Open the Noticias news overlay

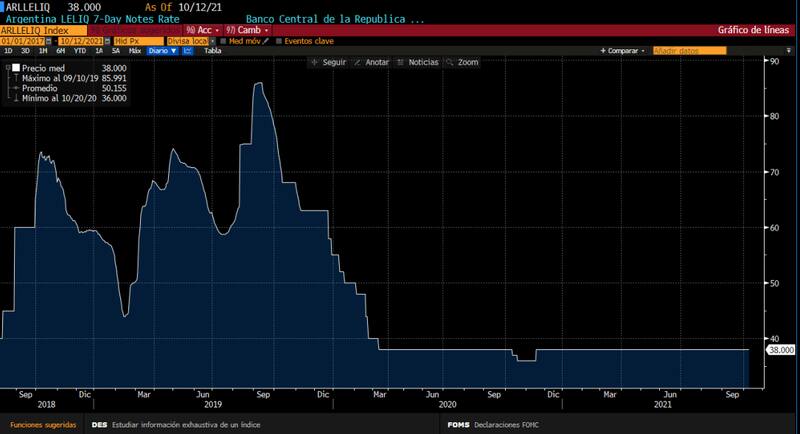coord(418,62)
